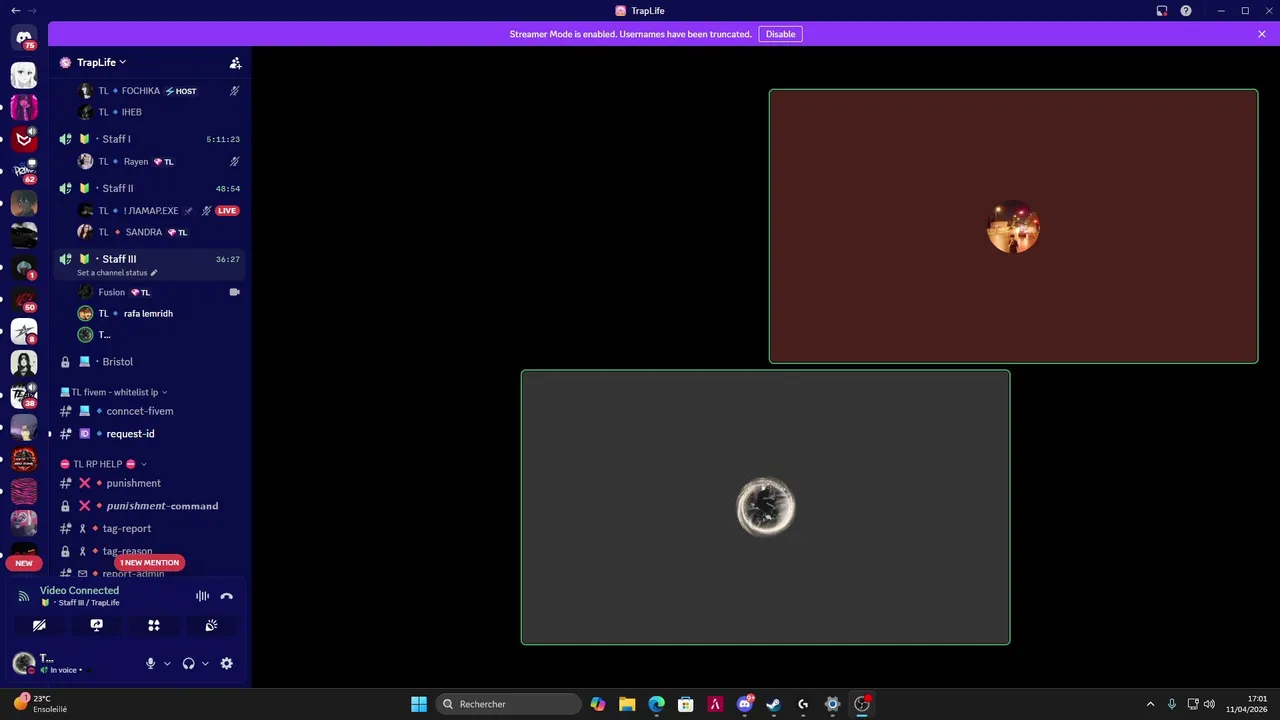
Task: Open voice connection signal info icon
Action: tap(24, 596)
